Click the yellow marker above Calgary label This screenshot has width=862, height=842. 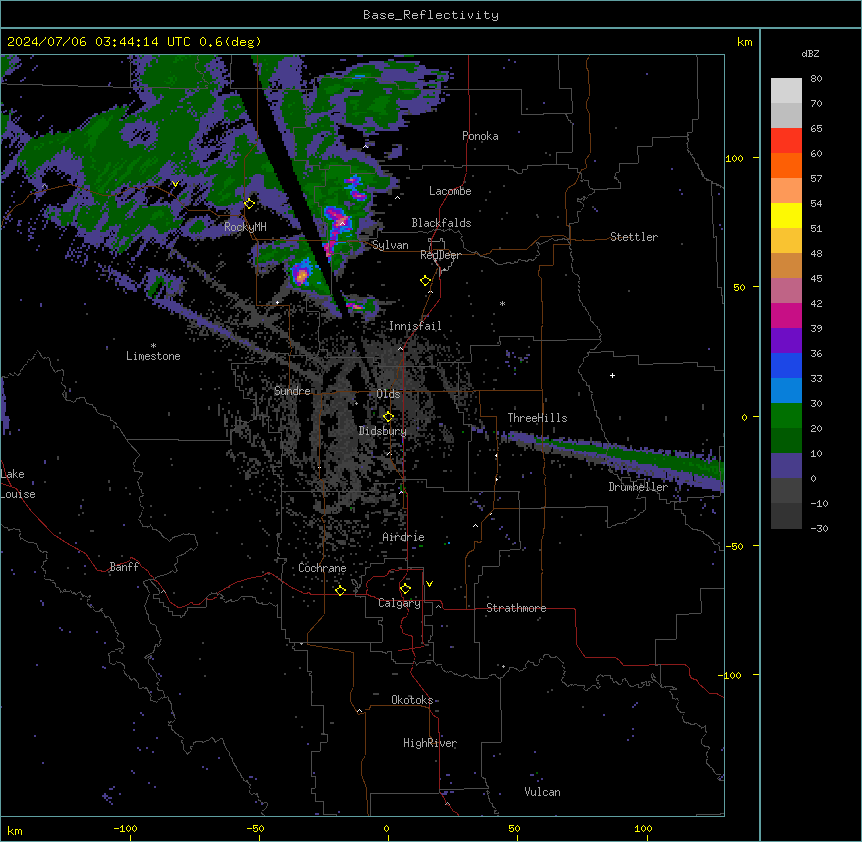click(x=405, y=589)
